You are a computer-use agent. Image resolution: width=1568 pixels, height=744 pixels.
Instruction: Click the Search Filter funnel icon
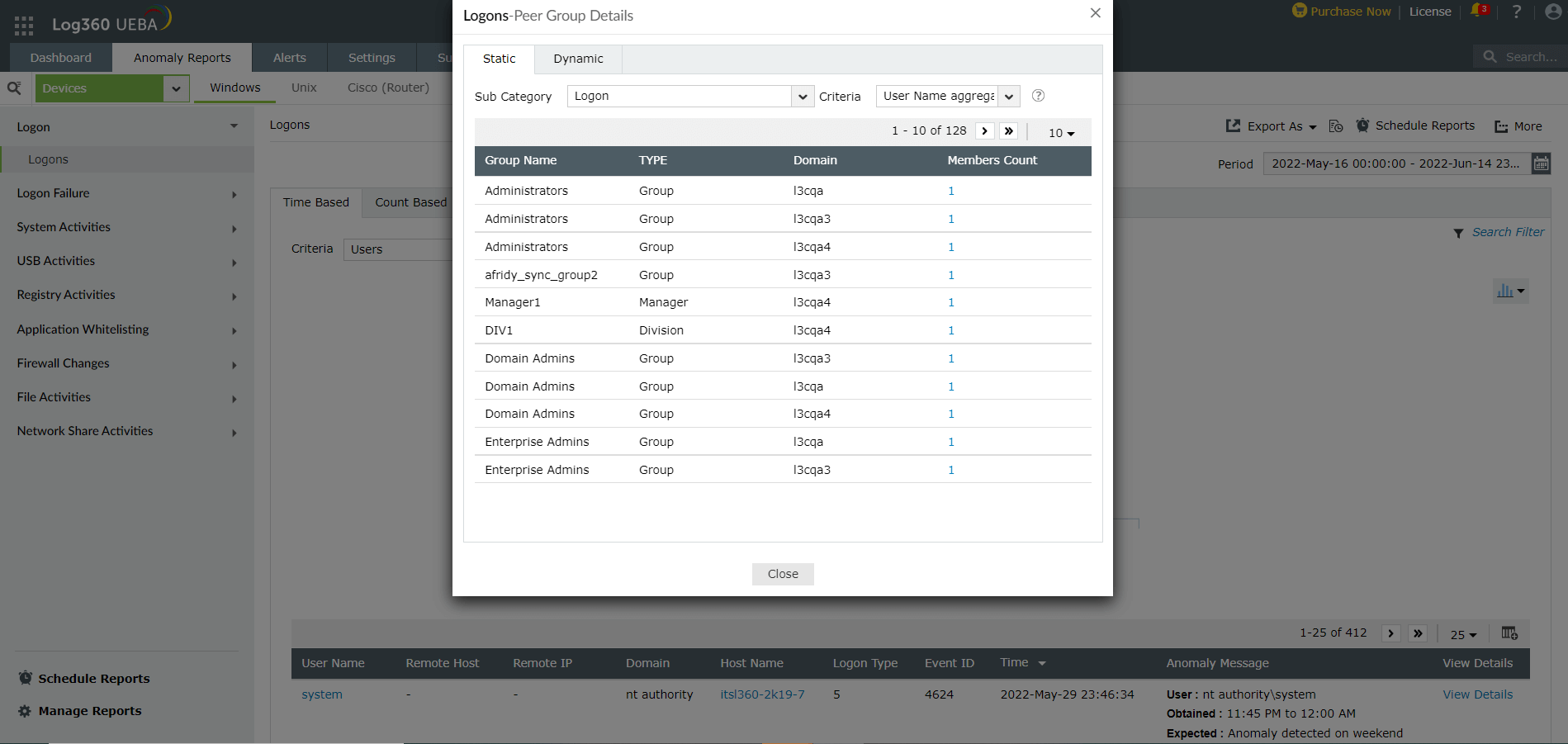tap(1459, 234)
